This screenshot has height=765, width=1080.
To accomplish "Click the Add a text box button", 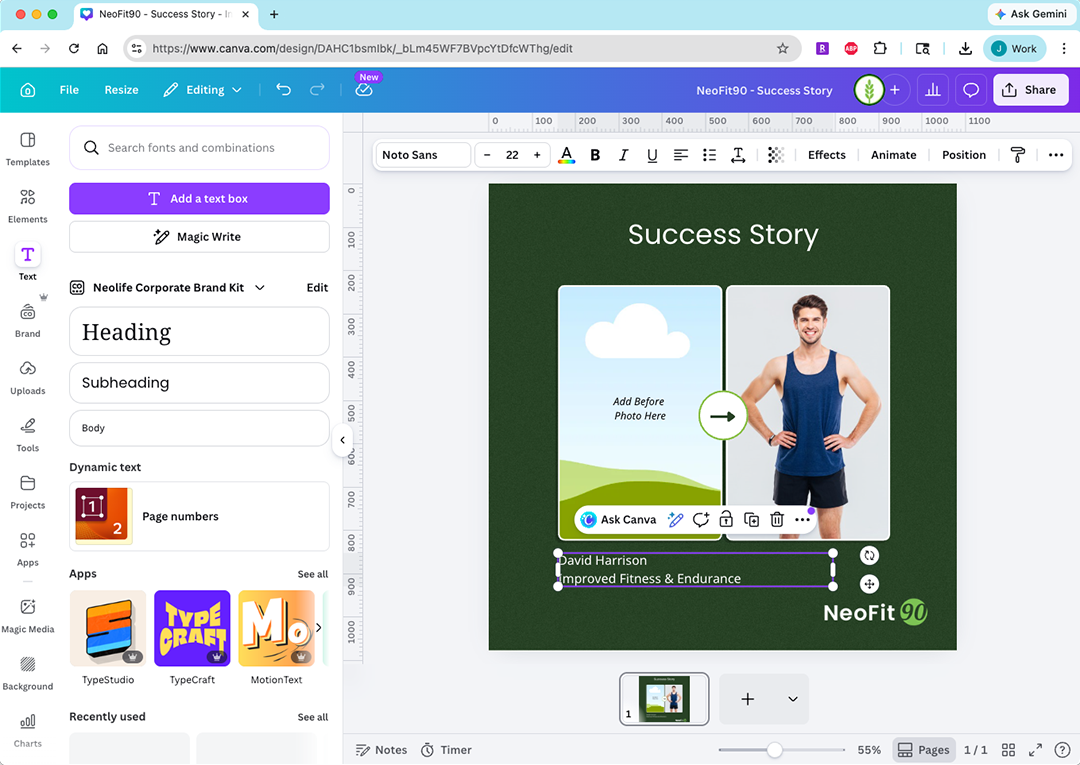I will [199, 199].
